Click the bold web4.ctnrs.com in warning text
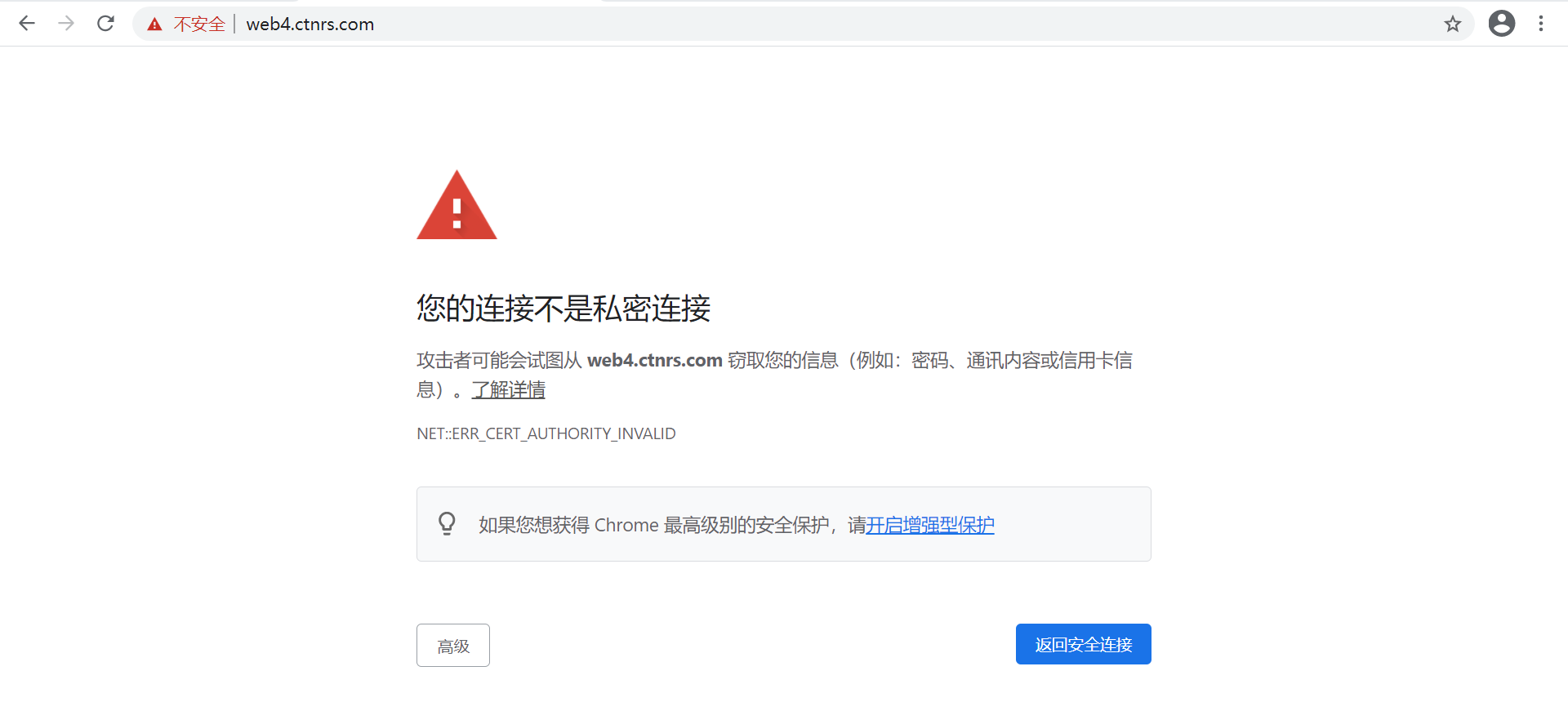Screen dimensions: 1568x702 pos(654,360)
